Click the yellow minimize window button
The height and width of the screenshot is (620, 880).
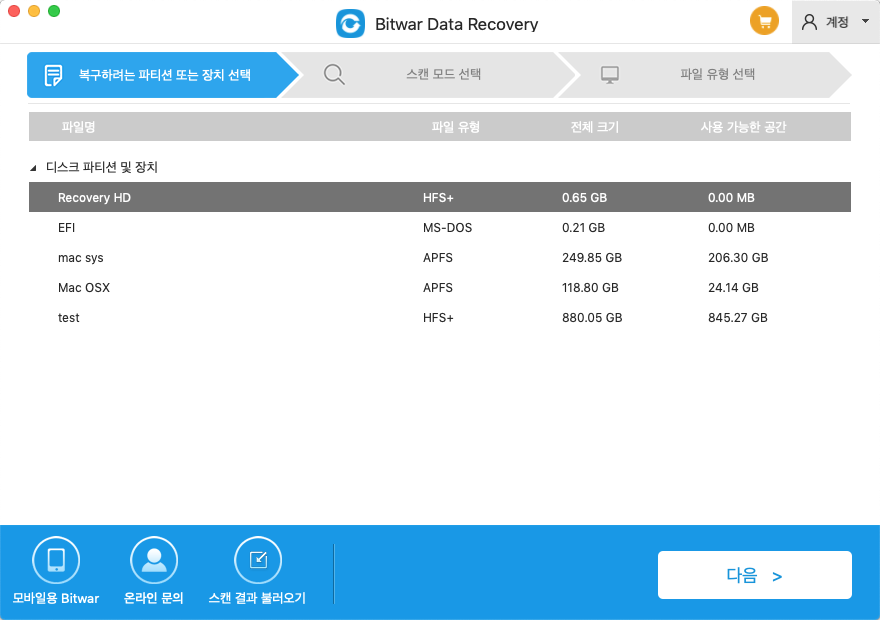[x=34, y=11]
